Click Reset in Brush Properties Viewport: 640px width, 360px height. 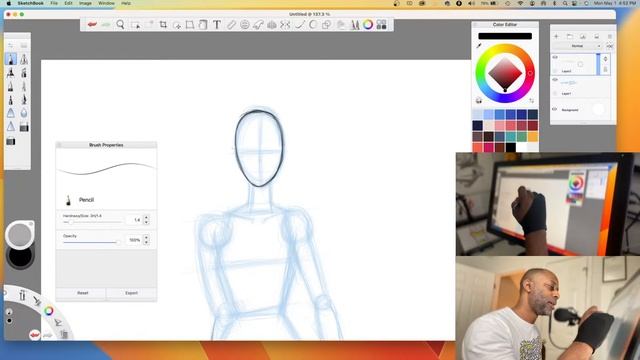(82, 293)
